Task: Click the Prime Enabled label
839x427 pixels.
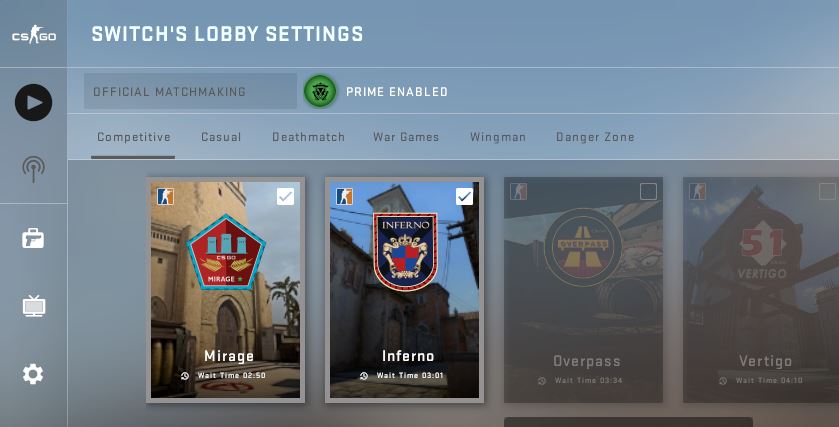Action: (x=396, y=92)
